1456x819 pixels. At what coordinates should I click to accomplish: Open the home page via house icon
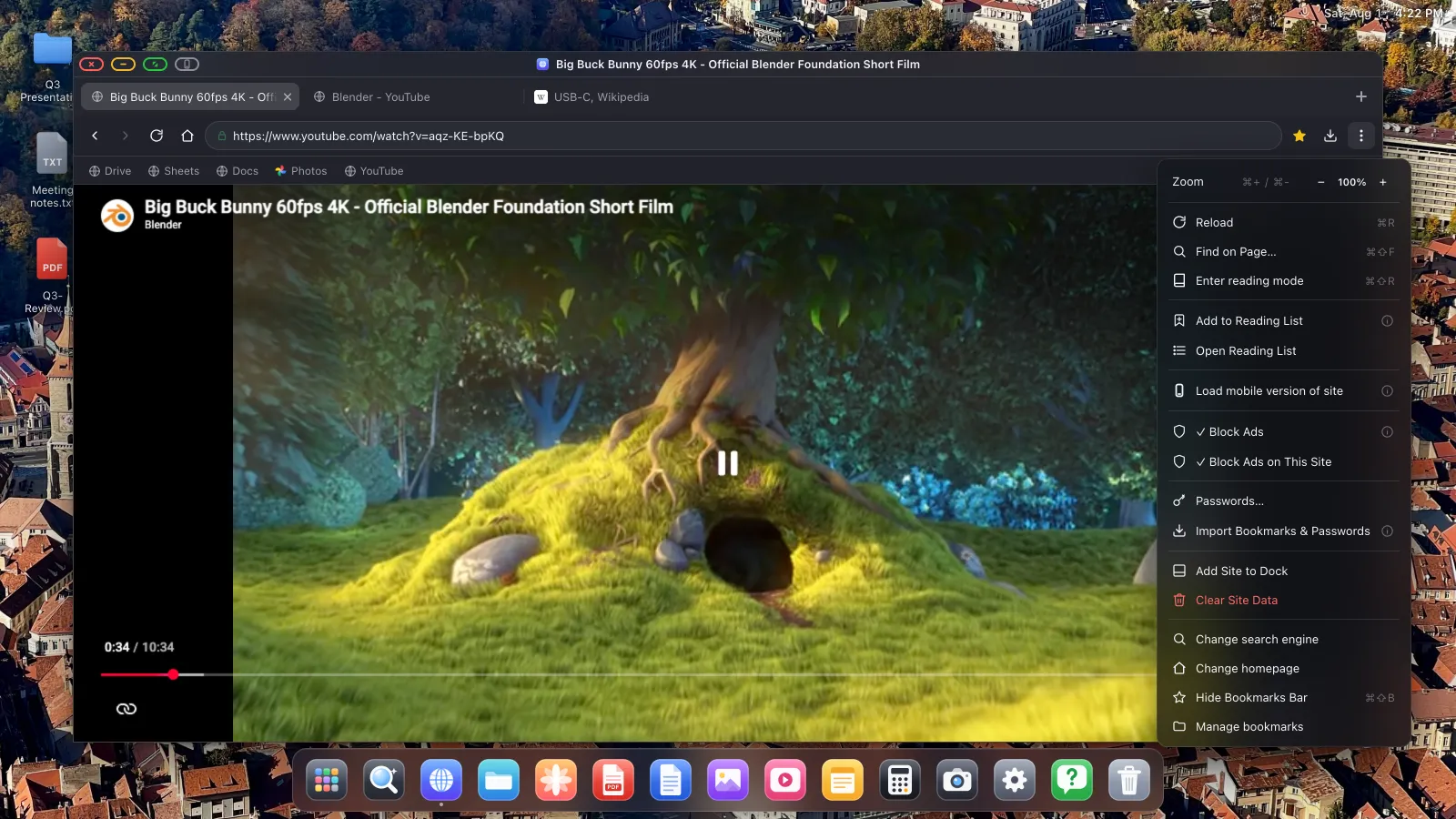(187, 136)
